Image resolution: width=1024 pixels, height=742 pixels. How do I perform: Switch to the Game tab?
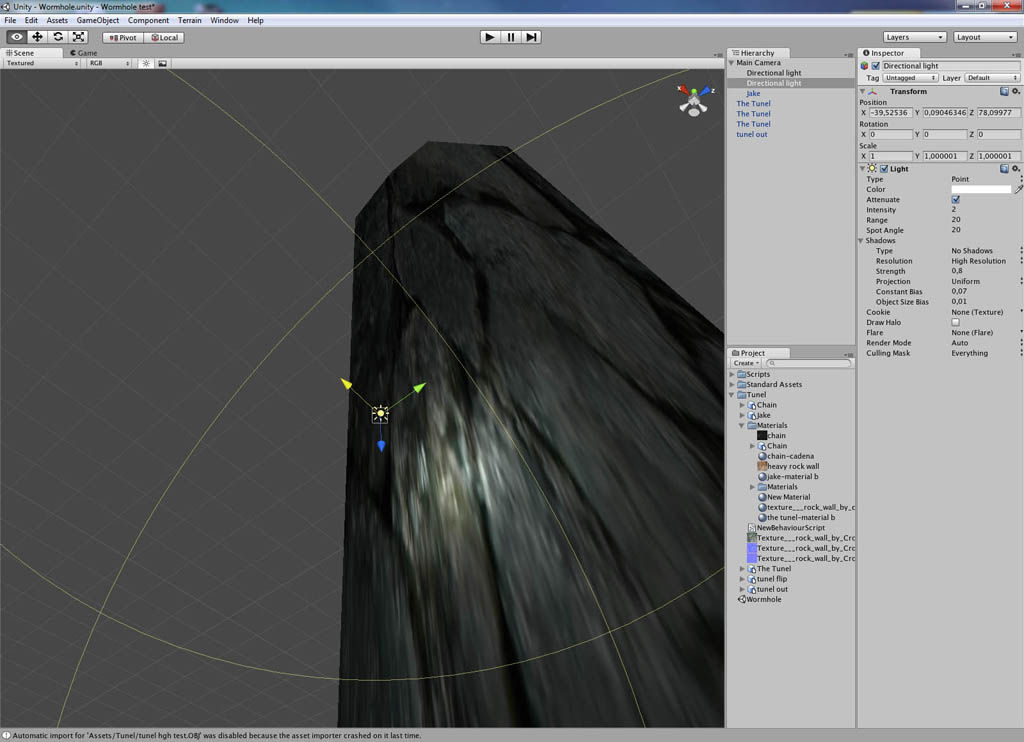point(84,52)
